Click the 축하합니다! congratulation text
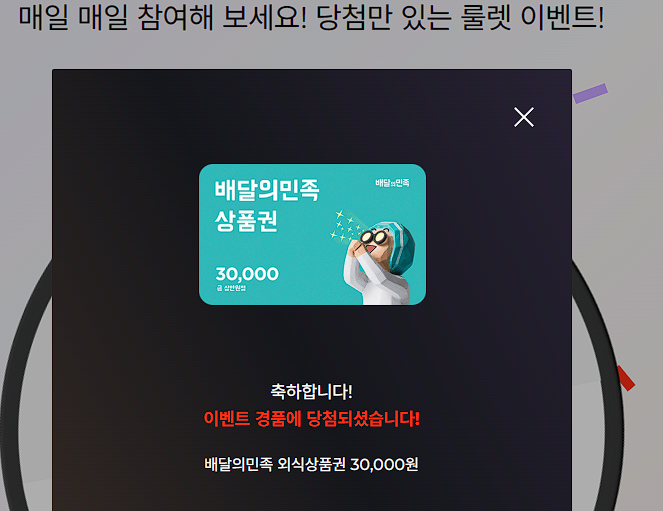The image size is (663, 511). (312, 391)
